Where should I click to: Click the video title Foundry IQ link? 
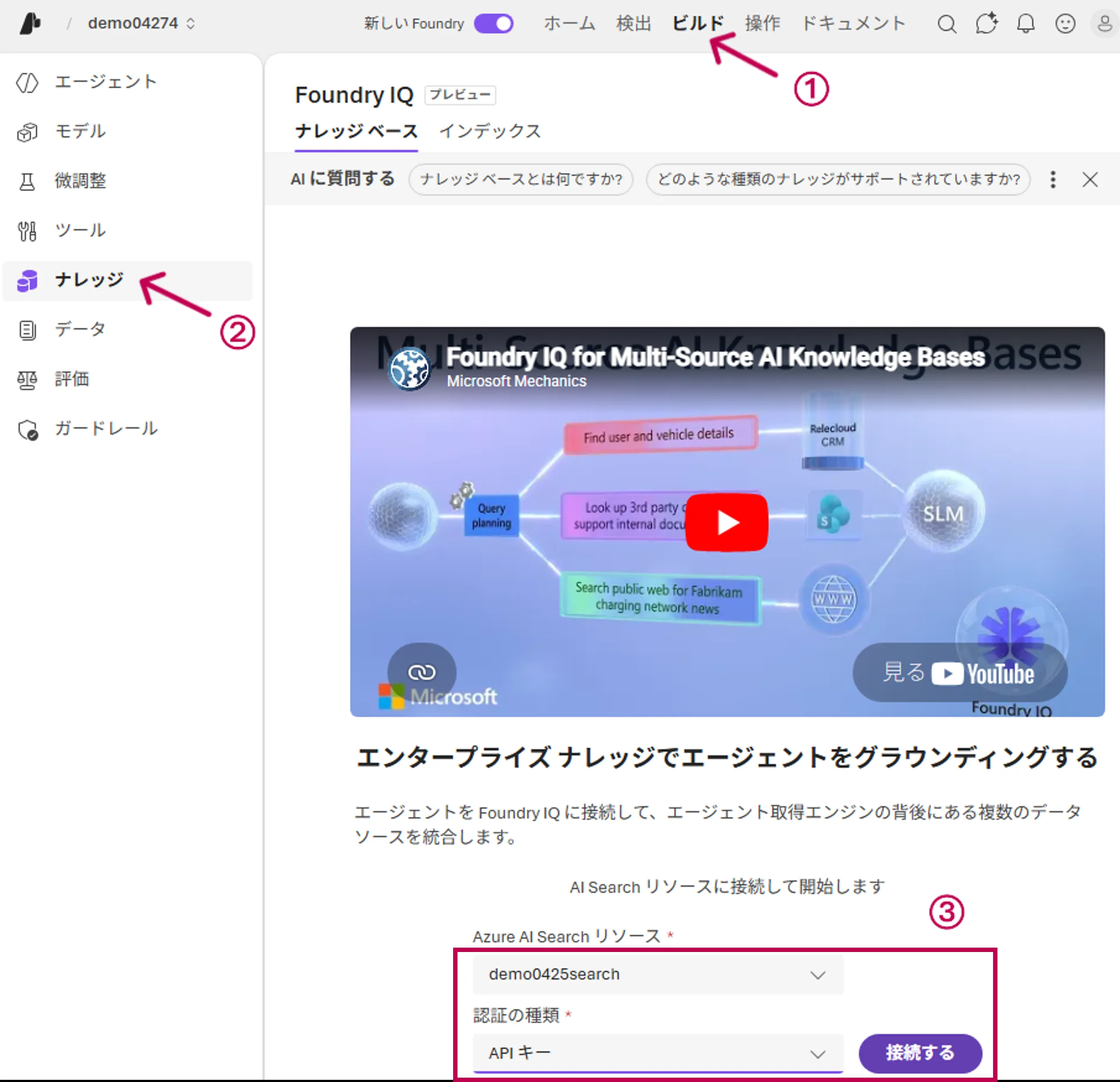tap(715, 356)
